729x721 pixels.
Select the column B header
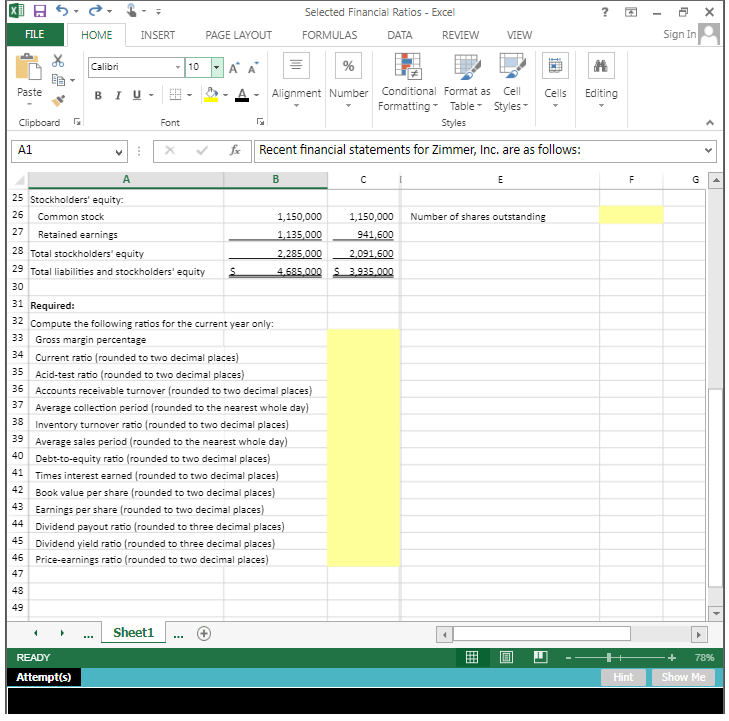click(275, 179)
